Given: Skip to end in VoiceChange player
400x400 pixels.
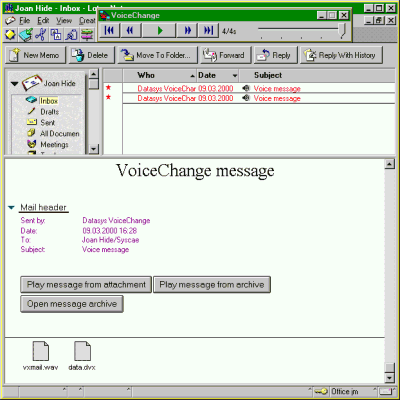Looking at the screenshot, I should [208, 31].
